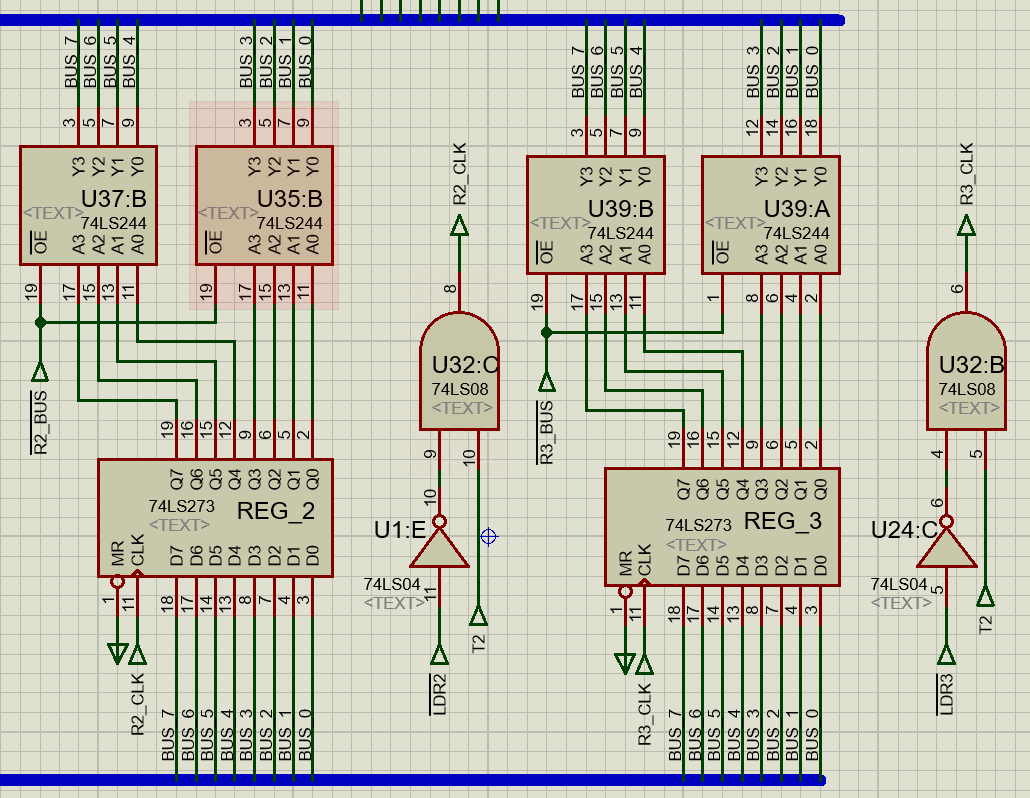Click the blue bus line at the top
Viewport: 1030px width, 798px height.
[x=422, y=20]
